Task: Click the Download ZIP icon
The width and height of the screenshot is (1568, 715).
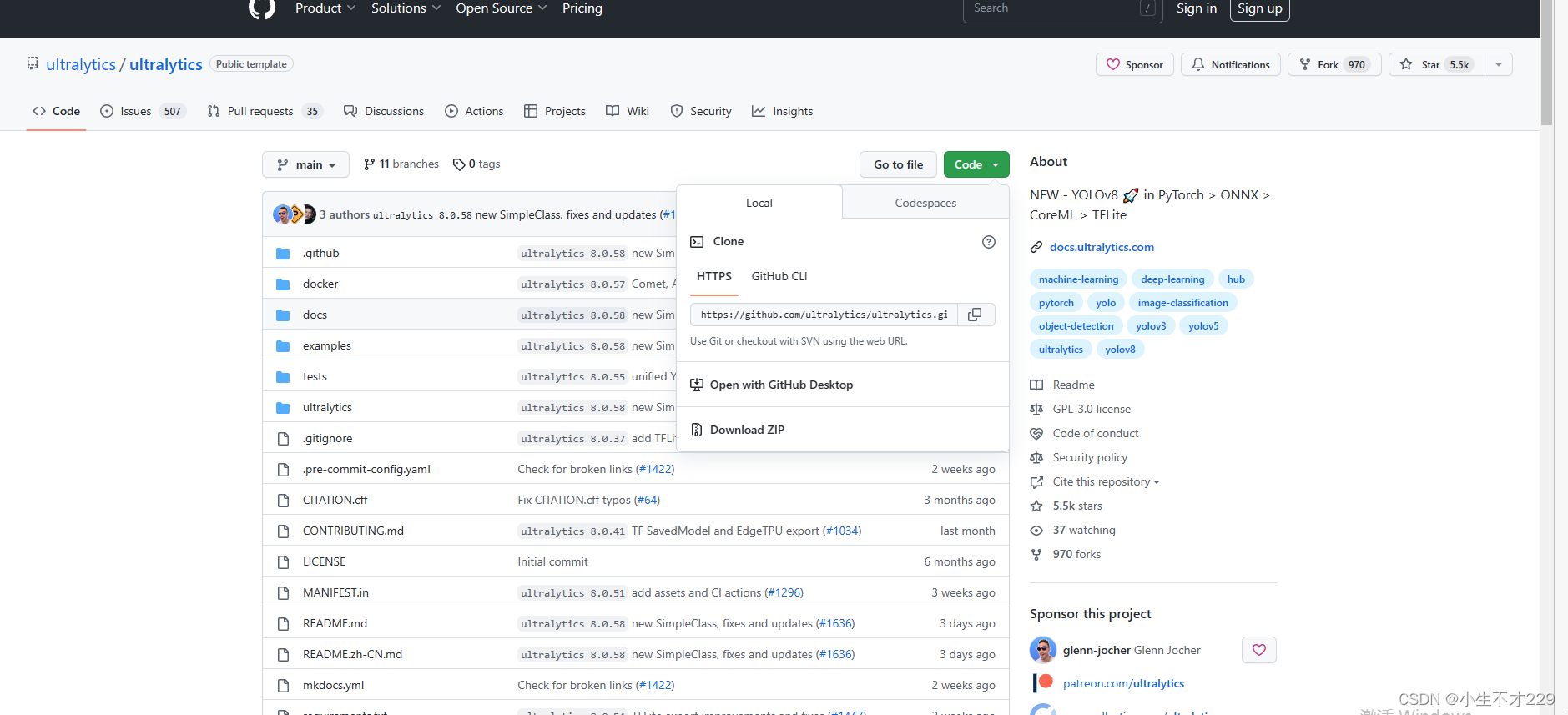Action: [x=697, y=430]
